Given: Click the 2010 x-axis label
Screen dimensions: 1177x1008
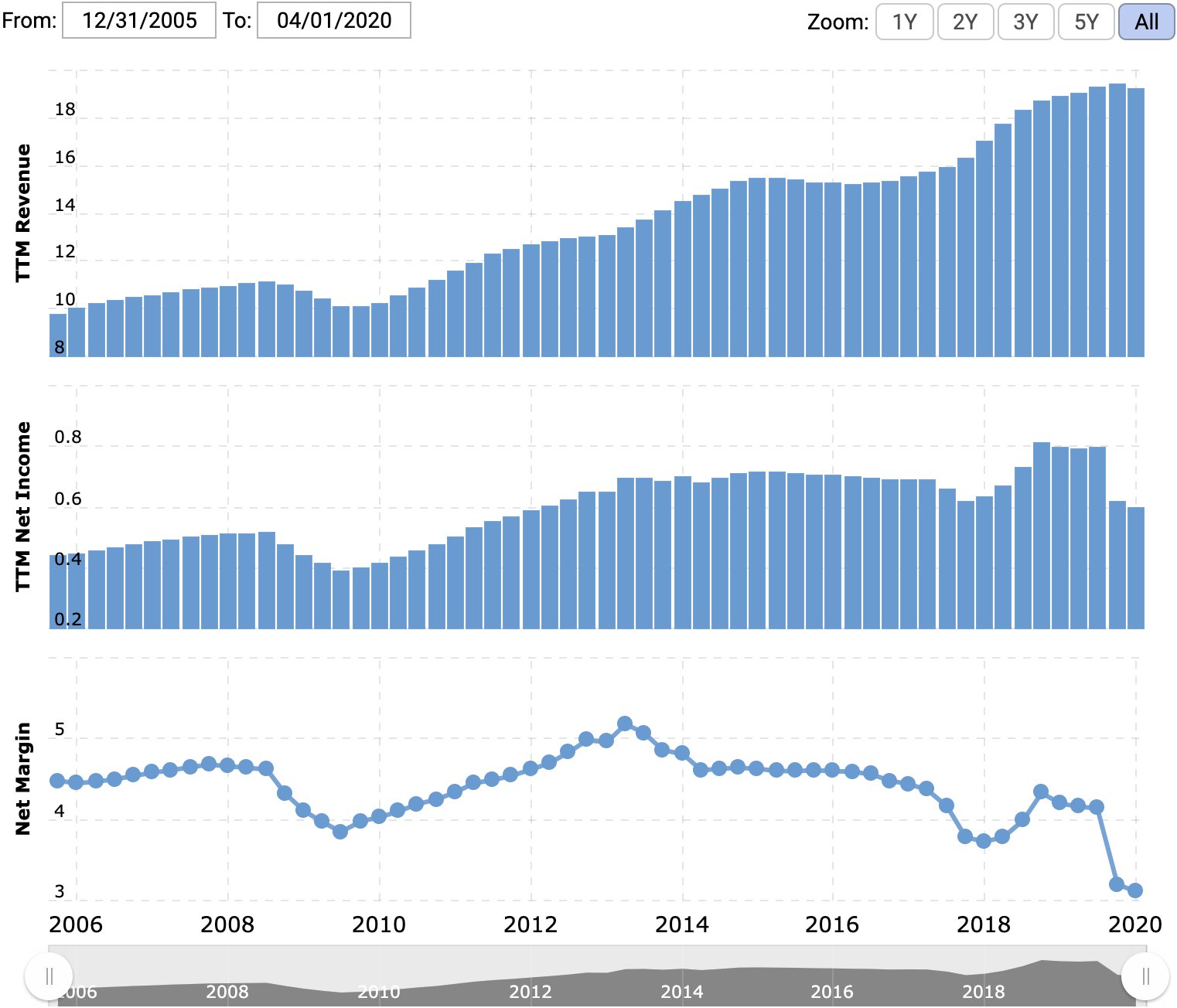Looking at the screenshot, I should click(378, 924).
